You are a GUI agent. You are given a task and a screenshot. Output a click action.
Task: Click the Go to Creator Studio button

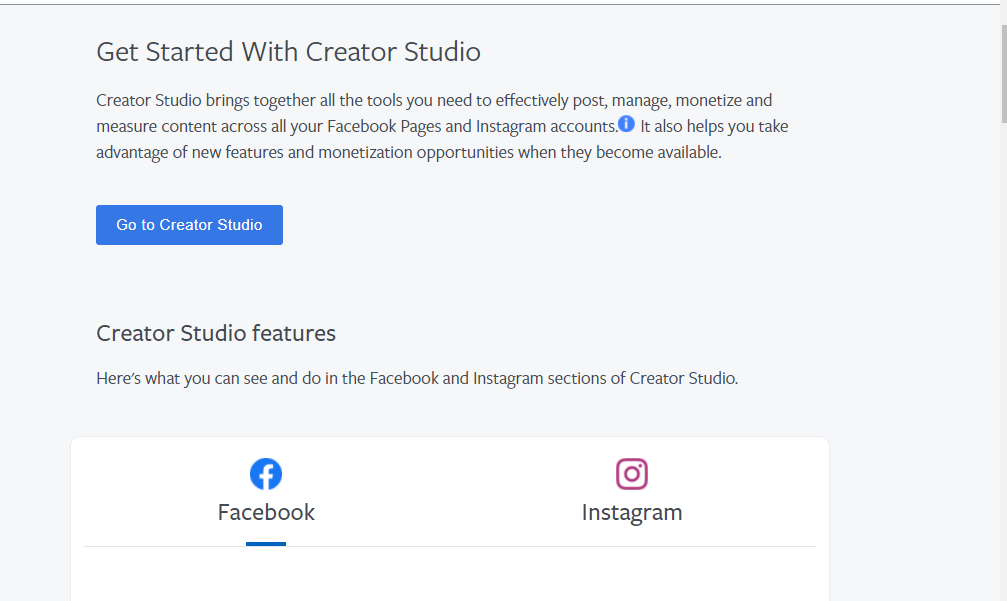point(189,225)
